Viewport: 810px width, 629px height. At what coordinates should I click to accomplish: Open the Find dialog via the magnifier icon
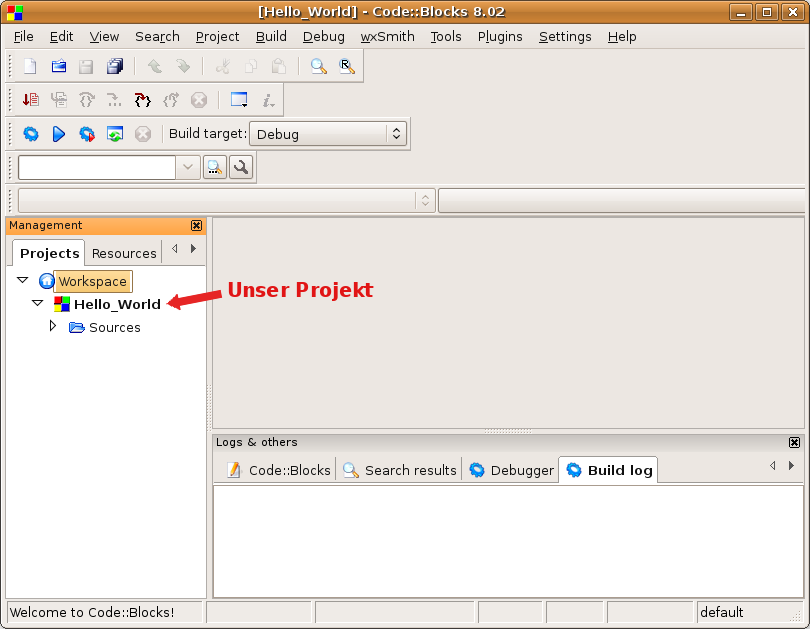coord(318,66)
